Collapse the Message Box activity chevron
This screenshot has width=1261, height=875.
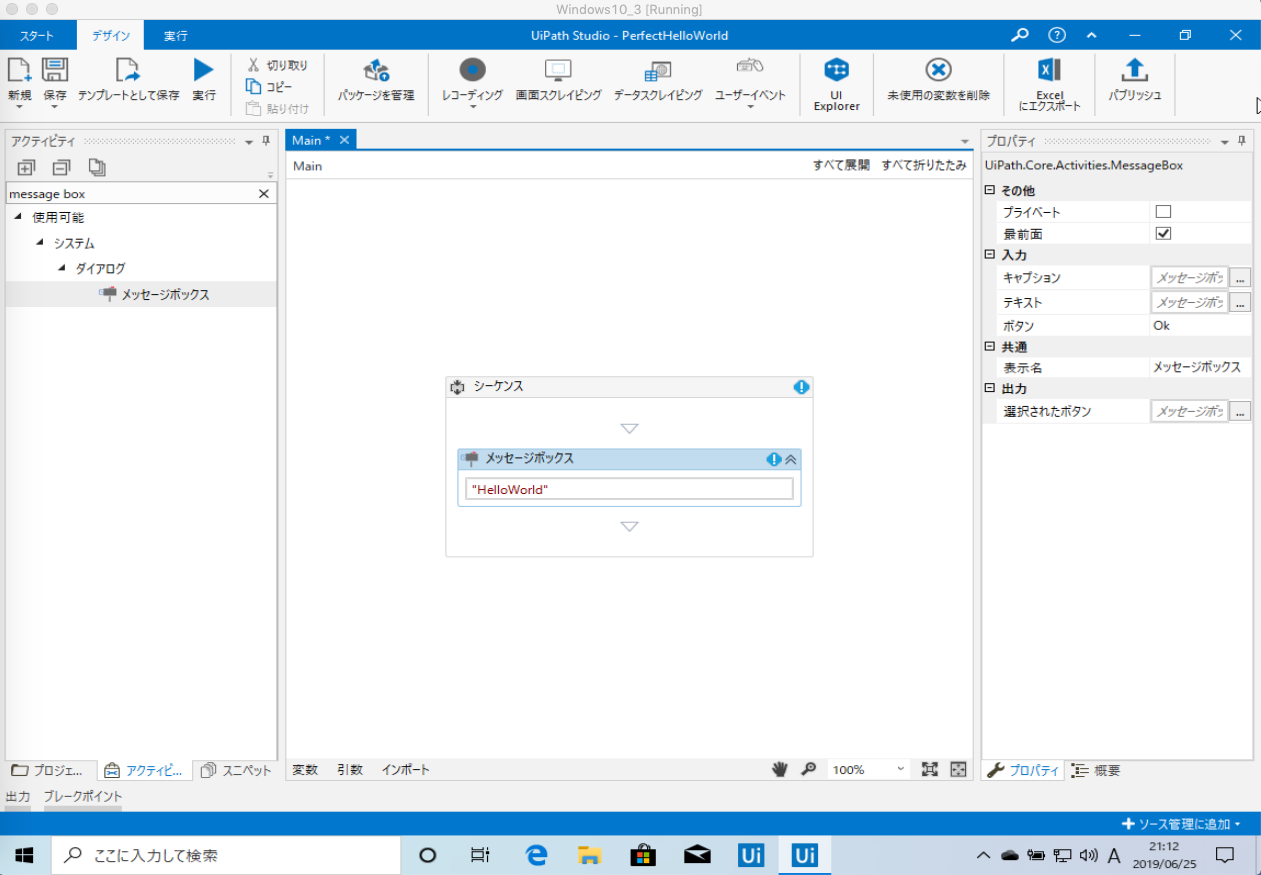click(x=790, y=459)
